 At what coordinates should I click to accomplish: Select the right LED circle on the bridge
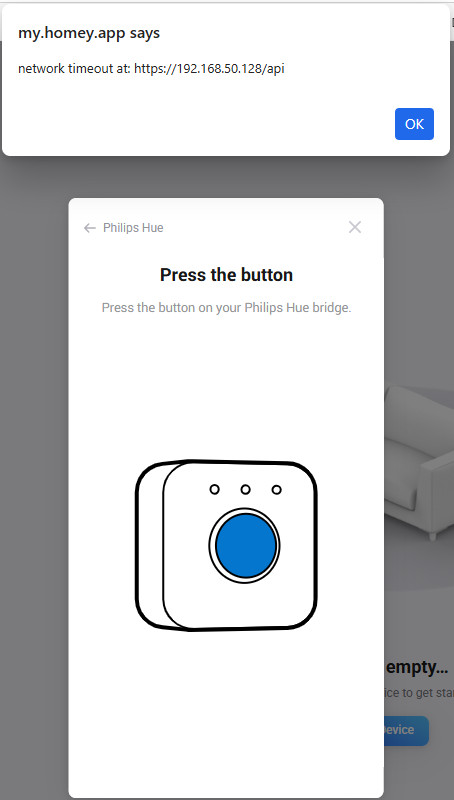tap(276, 489)
